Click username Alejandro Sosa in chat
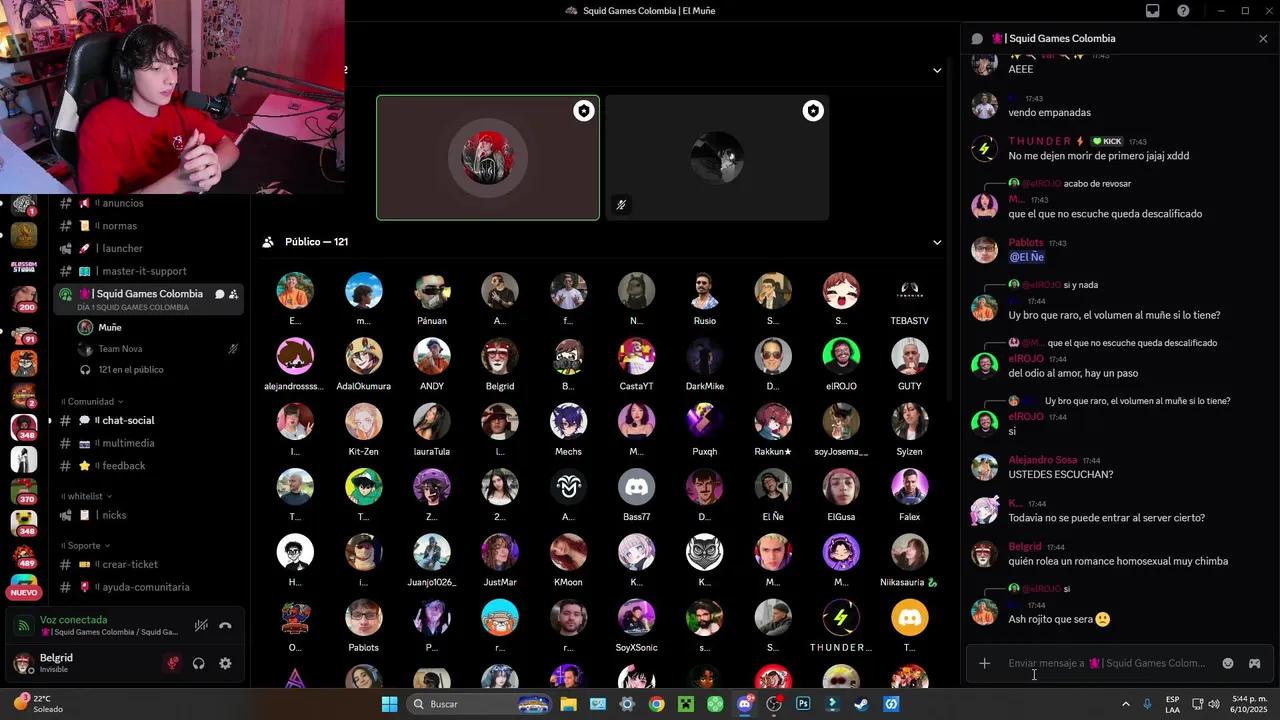The image size is (1280, 720). (x=1043, y=460)
